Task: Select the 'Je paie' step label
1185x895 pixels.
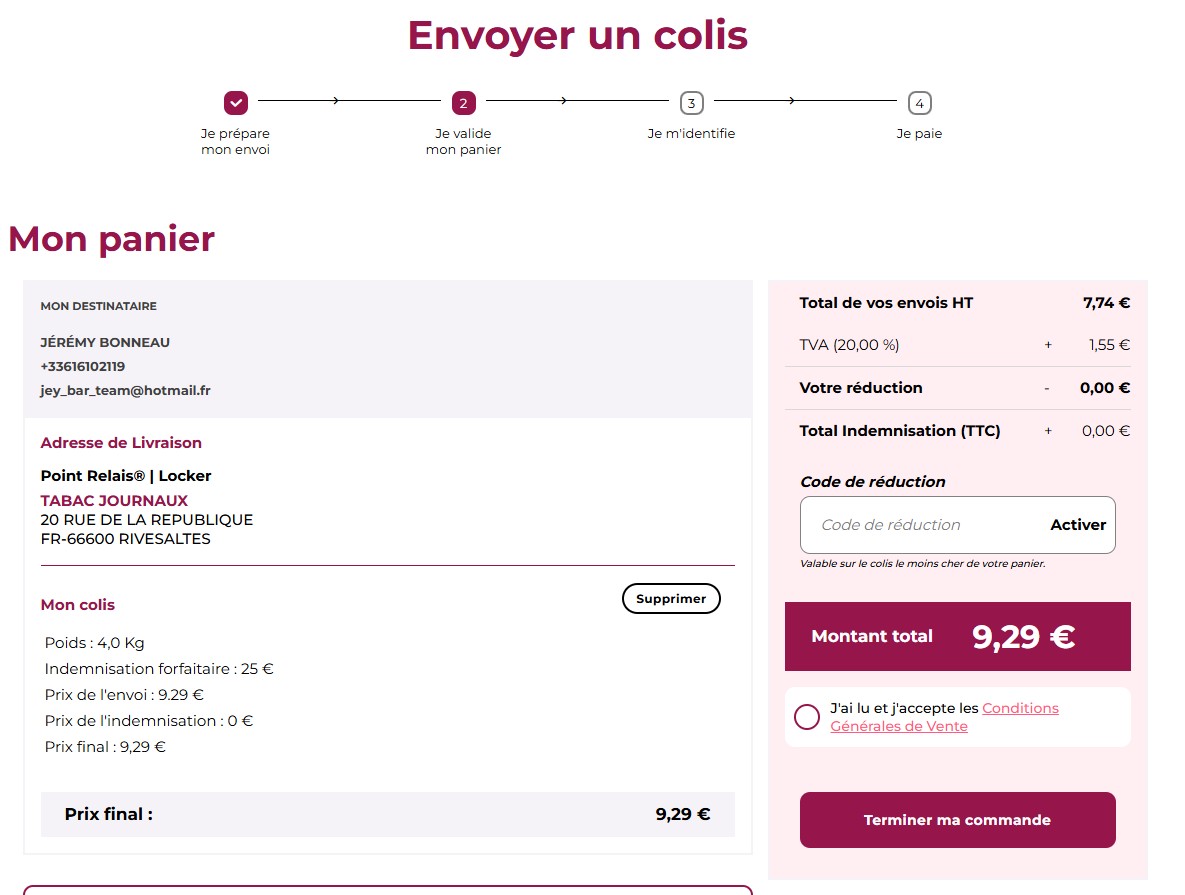Action: 919,133
